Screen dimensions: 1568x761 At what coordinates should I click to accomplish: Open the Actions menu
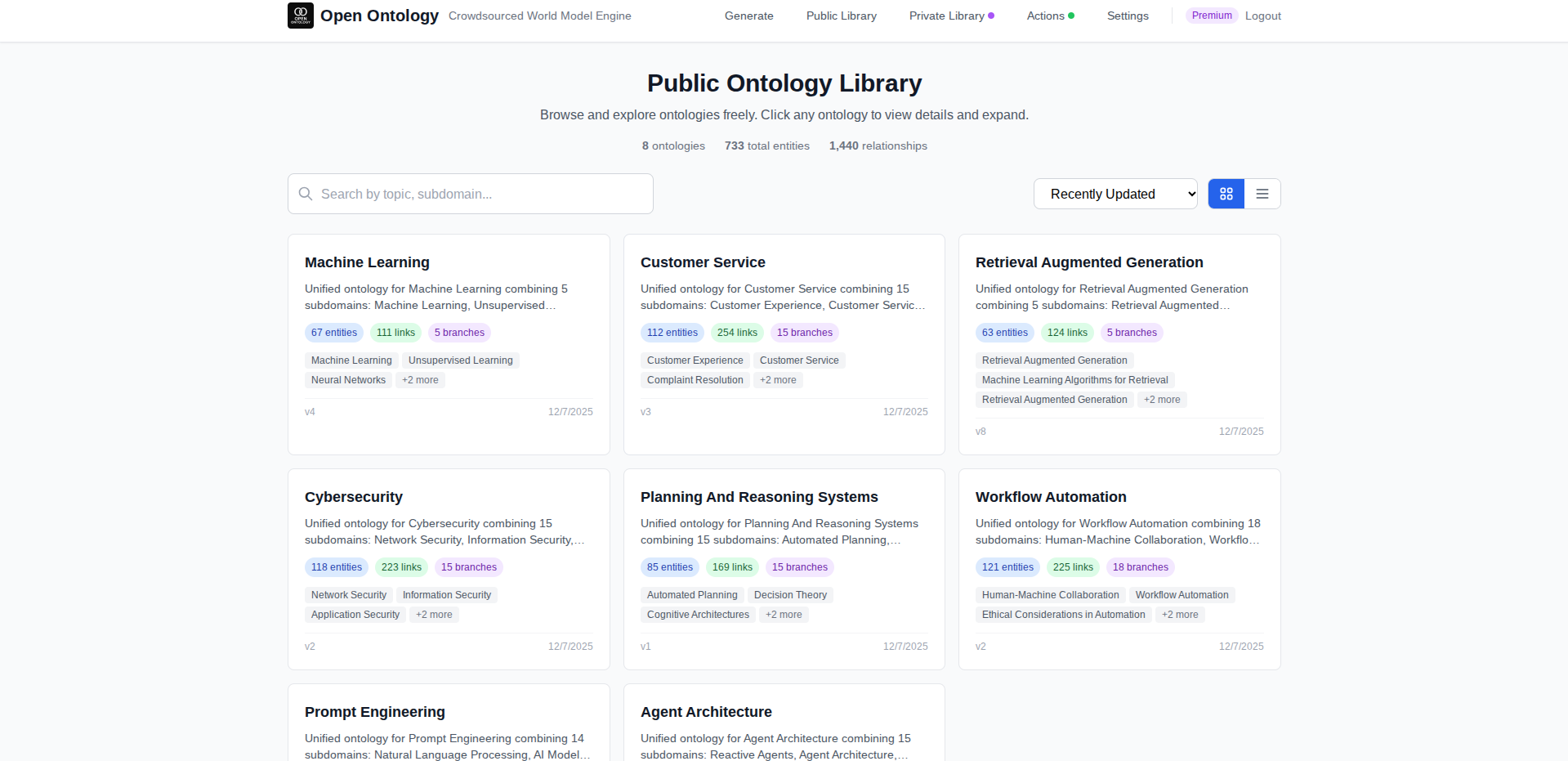(x=1046, y=16)
